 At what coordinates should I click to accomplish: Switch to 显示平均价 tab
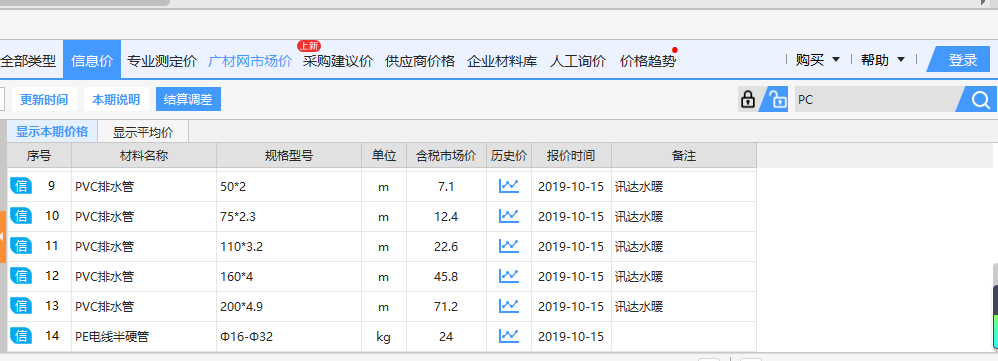point(143,132)
